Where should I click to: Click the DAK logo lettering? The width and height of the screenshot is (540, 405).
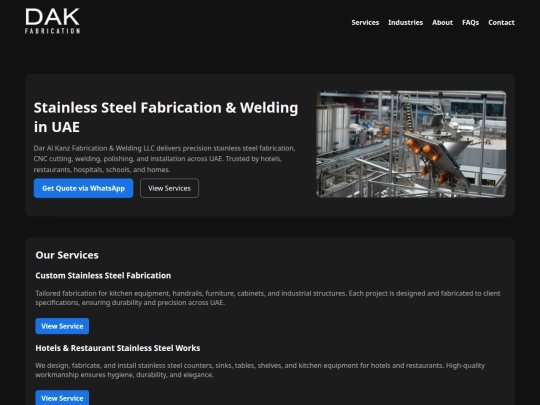click(x=52, y=17)
